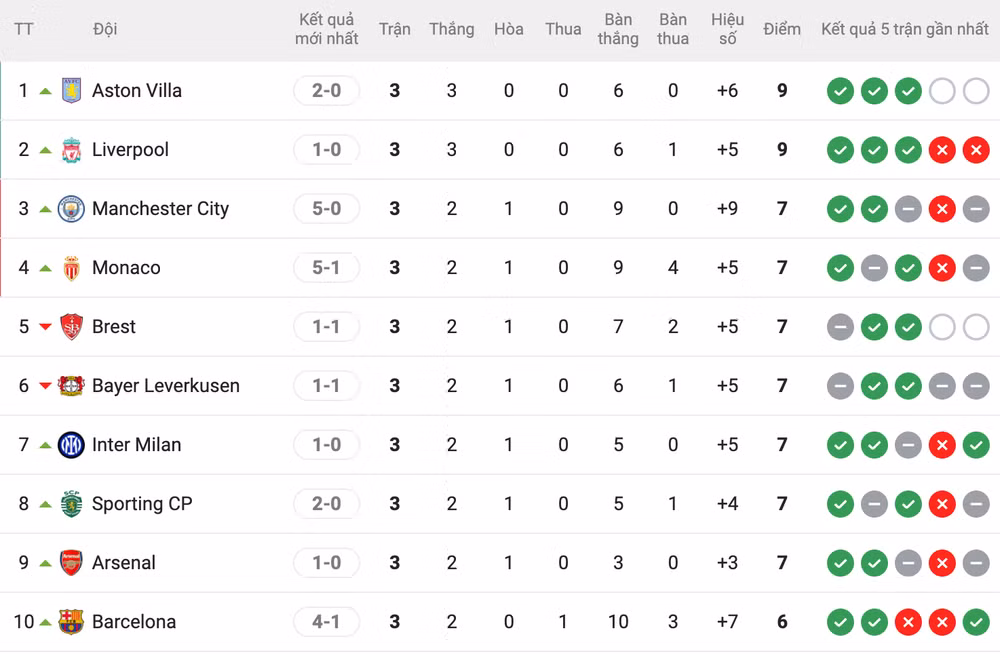Select the Manchester City crest
Viewport: 1000px width, 654px height.
tap(69, 208)
